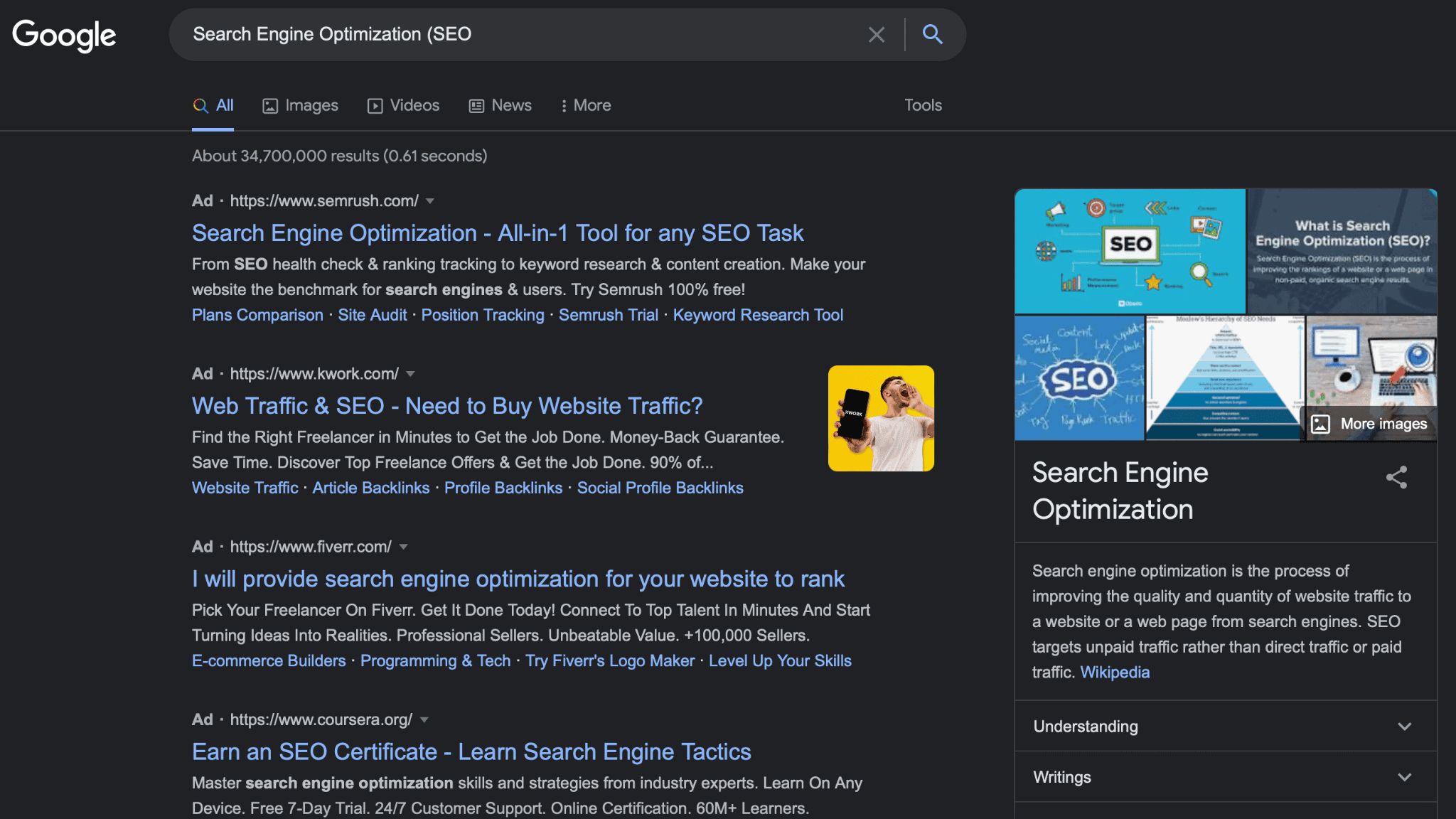Click the Google logo
The height and width of the screenshot is (819, 1456).
(63, 35)
